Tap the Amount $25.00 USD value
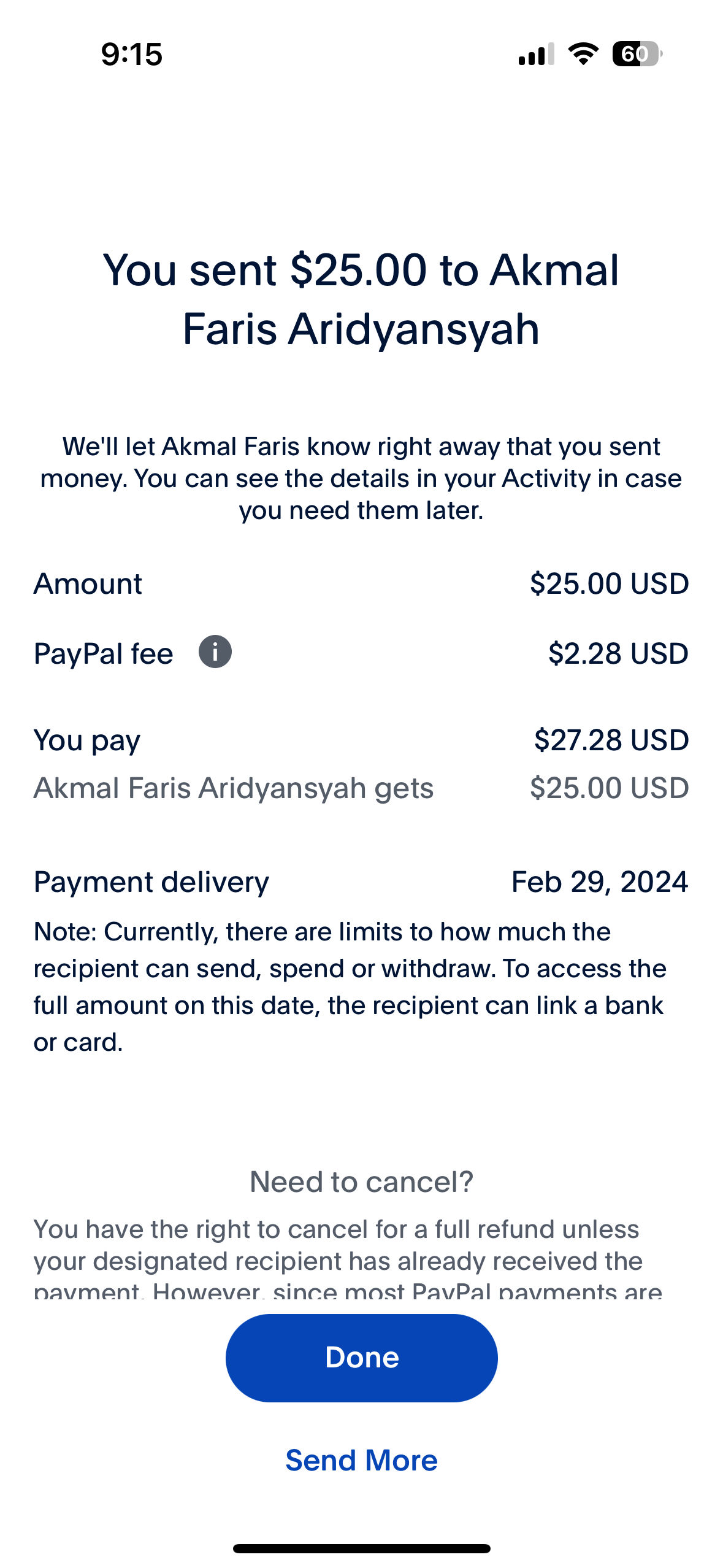 pyautogui.click(x=609, y=583)
